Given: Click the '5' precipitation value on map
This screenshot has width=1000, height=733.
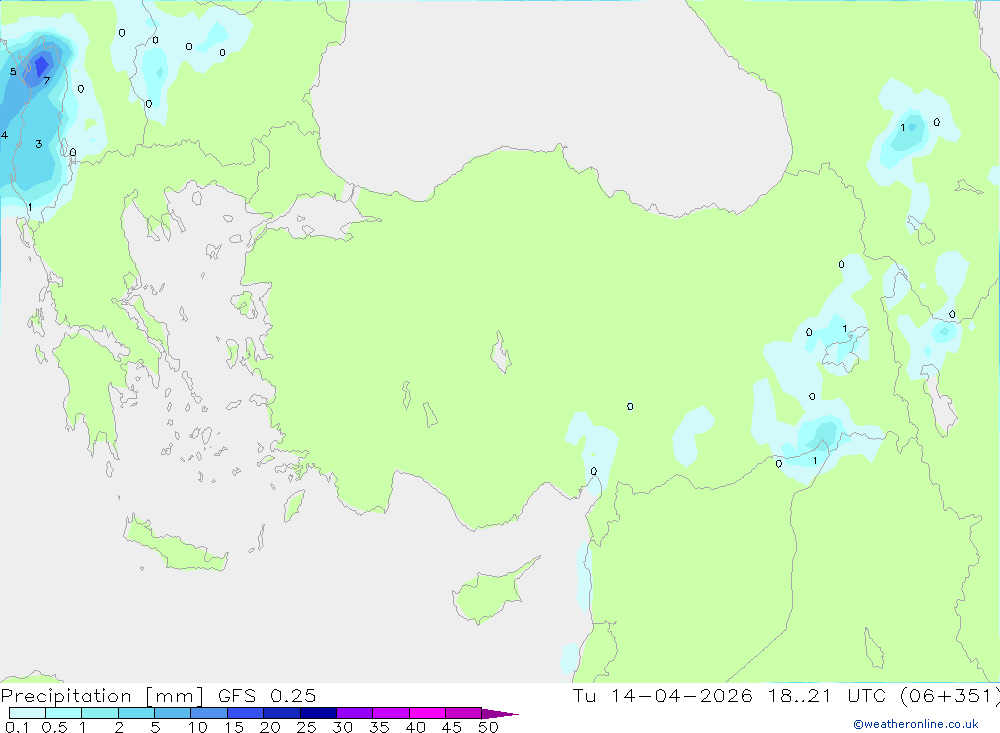Looking at the screenshot, I should (x=13, y=71).
